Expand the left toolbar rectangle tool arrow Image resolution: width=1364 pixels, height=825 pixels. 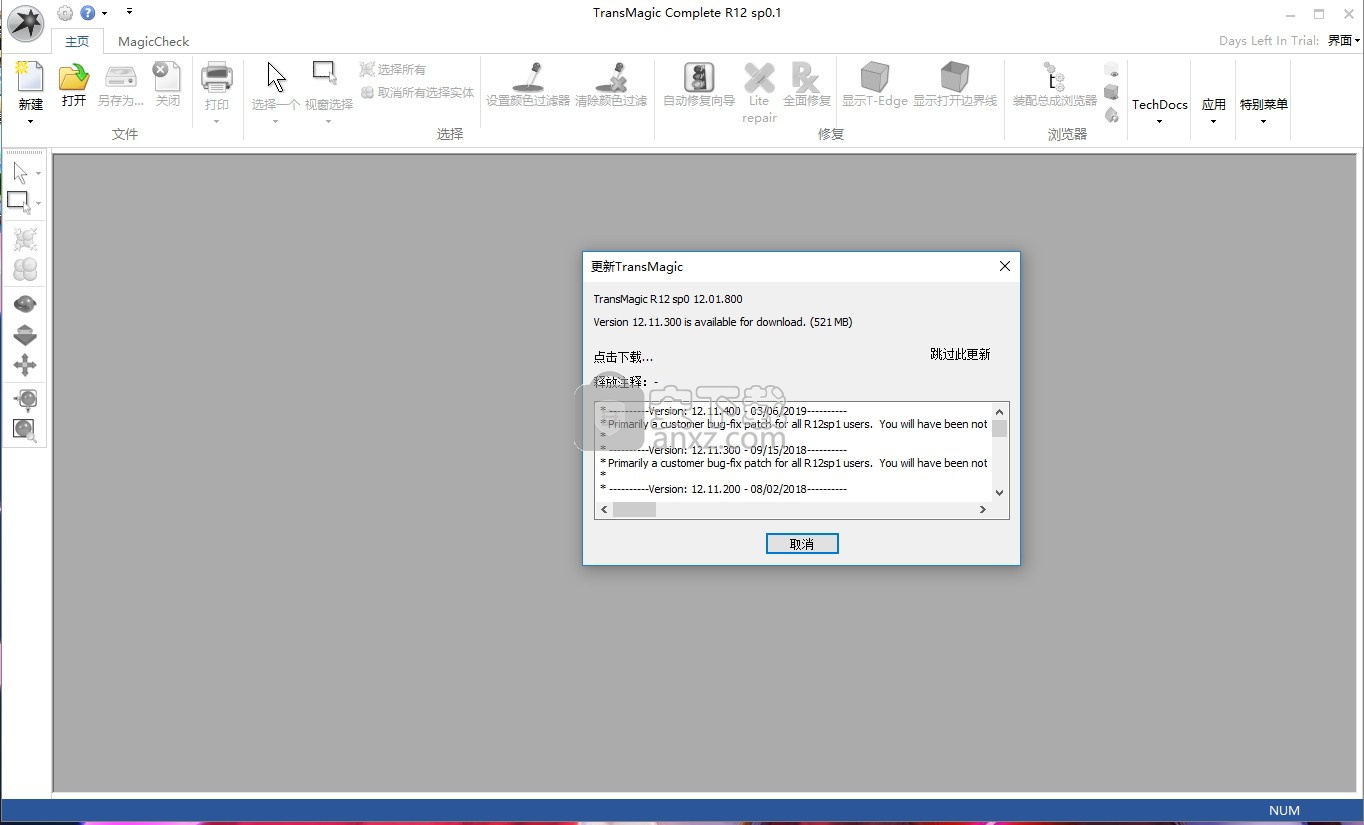39,204
